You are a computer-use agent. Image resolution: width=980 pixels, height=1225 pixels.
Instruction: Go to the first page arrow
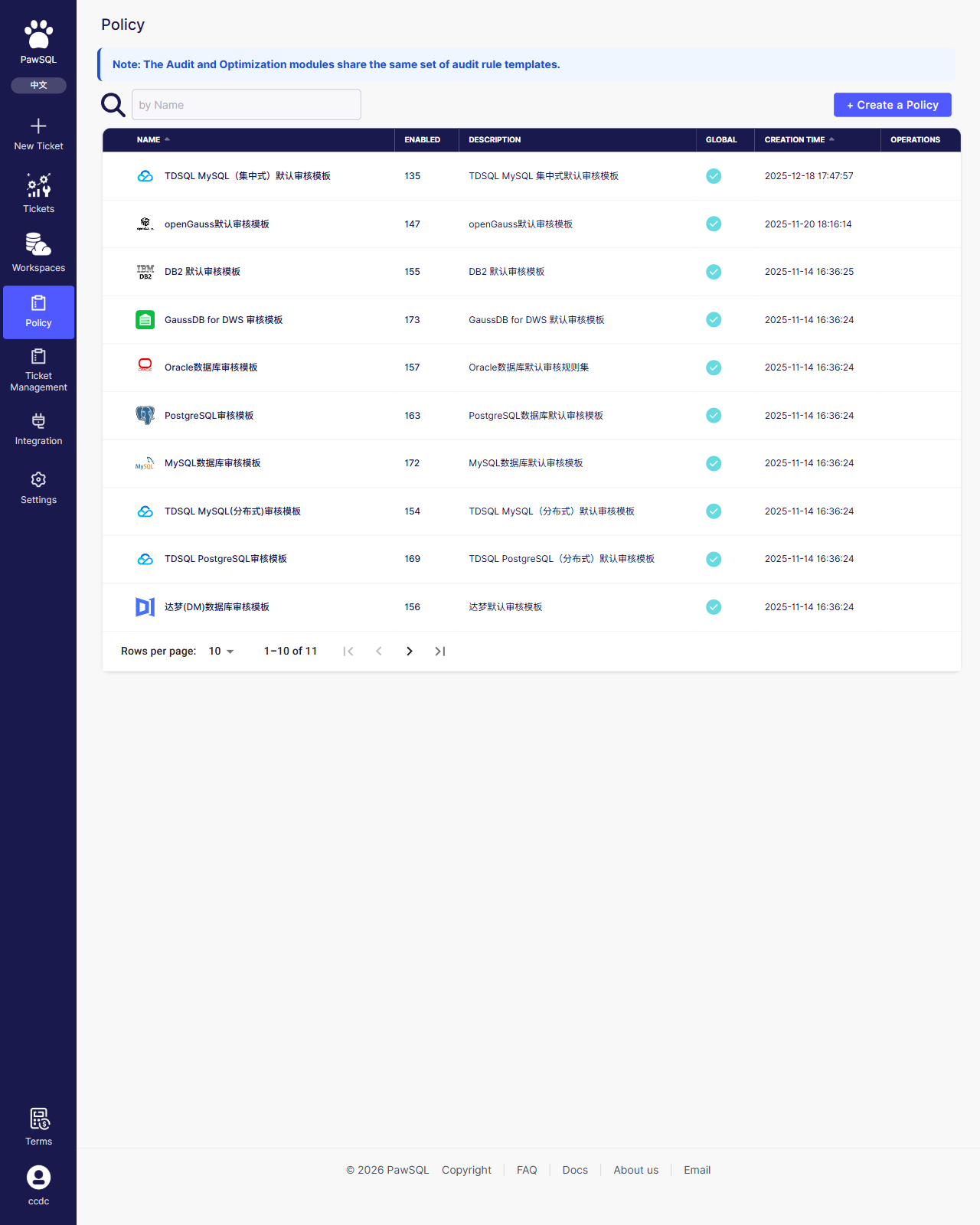(x=348, y=652)
